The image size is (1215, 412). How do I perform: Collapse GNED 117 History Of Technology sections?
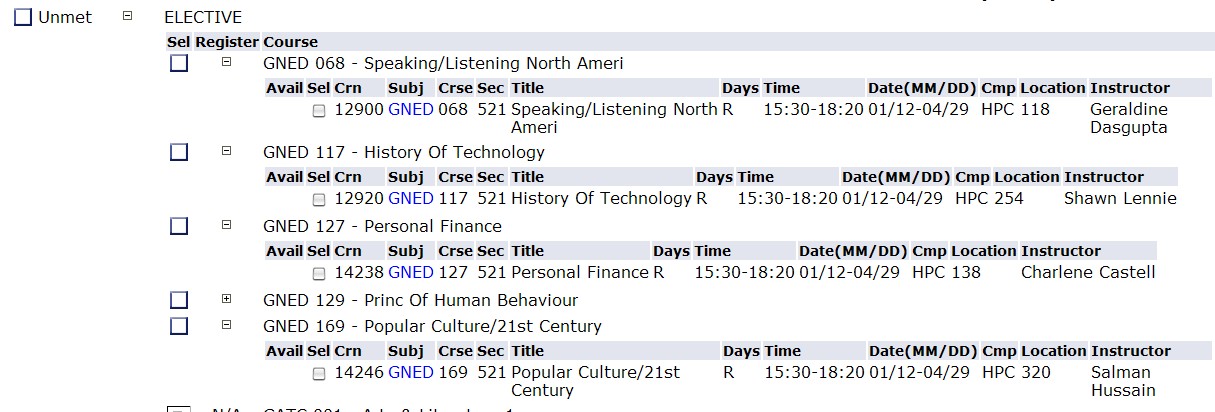point(226,151)
